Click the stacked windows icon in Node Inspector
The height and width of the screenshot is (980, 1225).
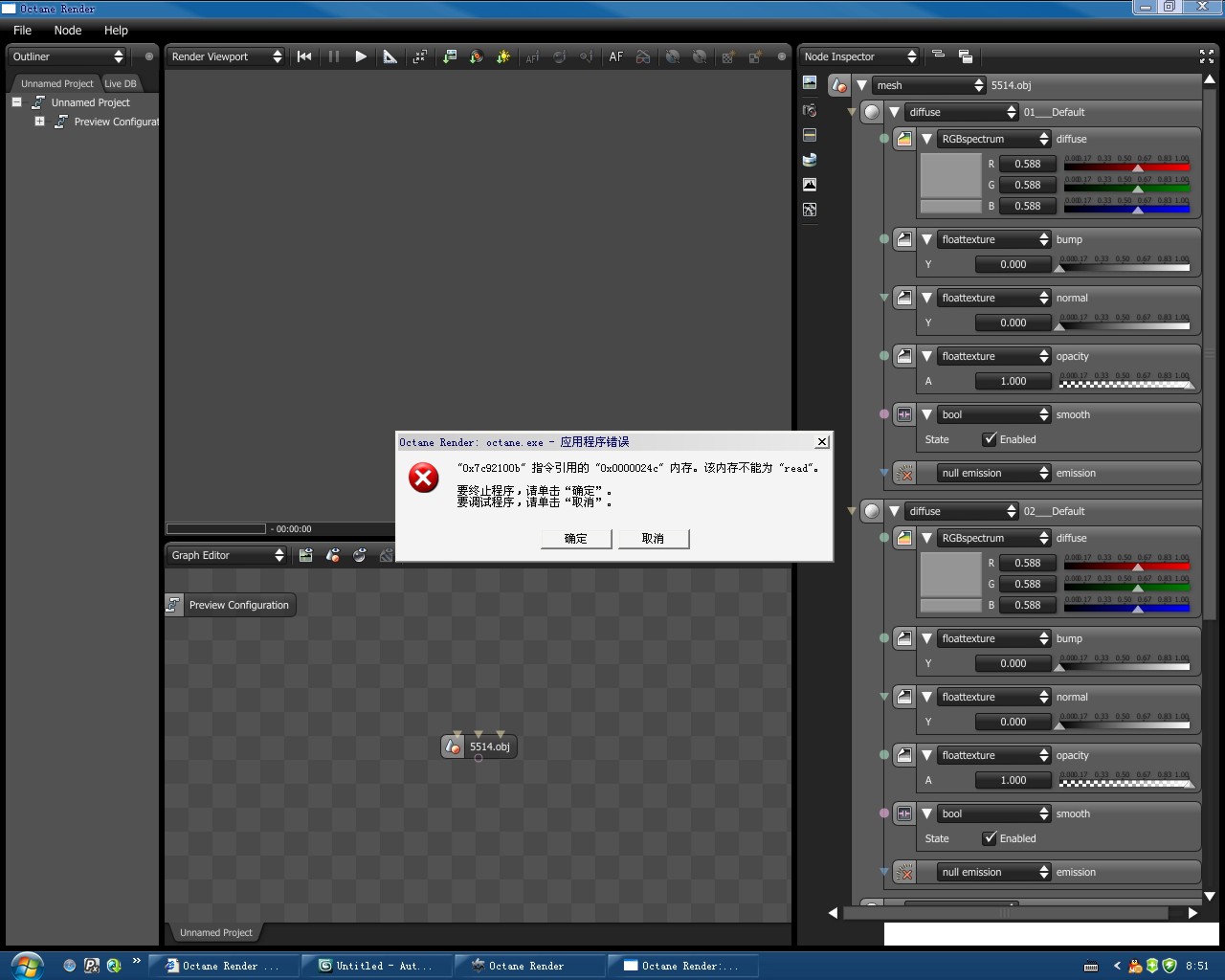coord(965,56)
